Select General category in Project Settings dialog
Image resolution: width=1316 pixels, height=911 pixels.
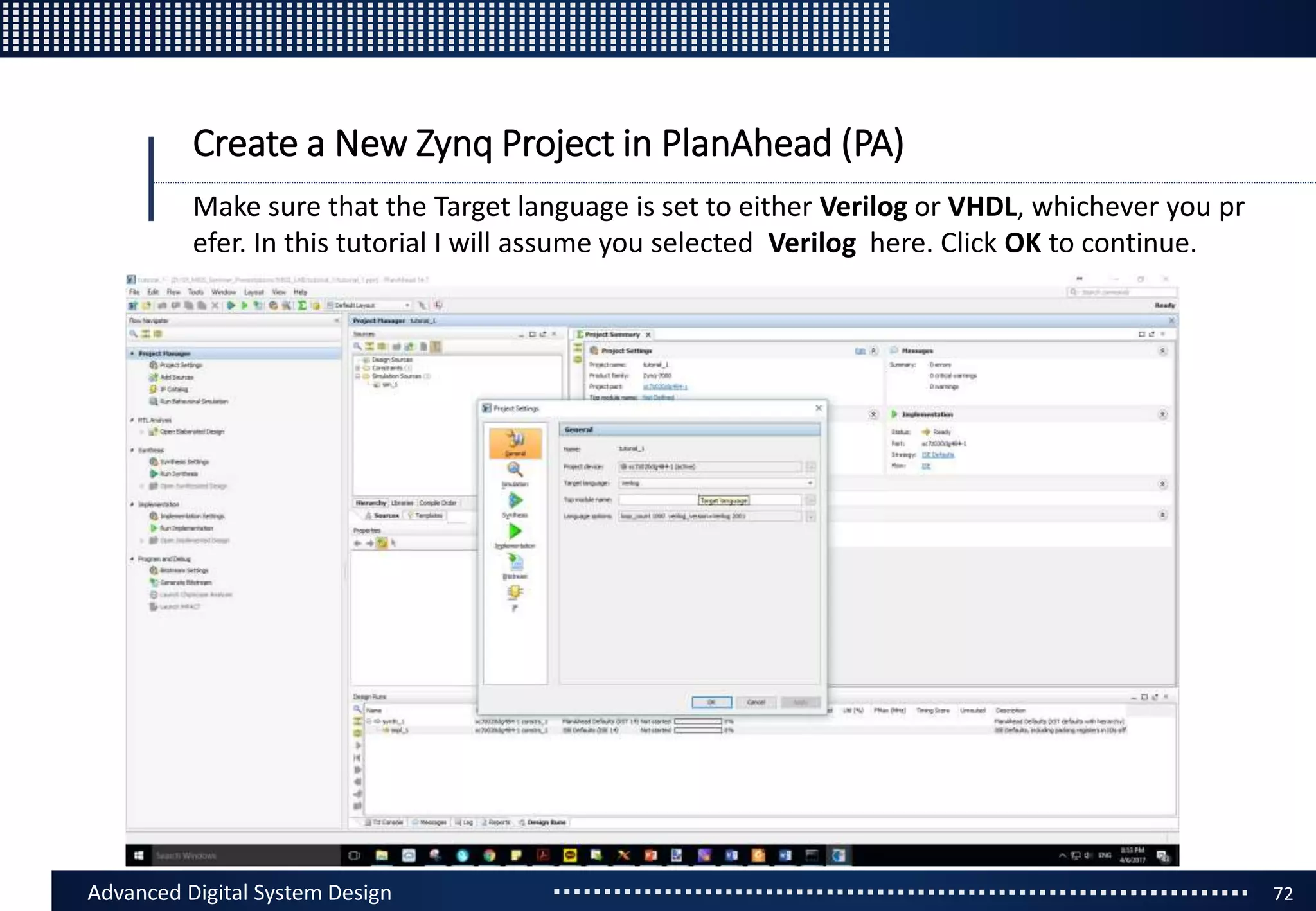pos(515,443)
